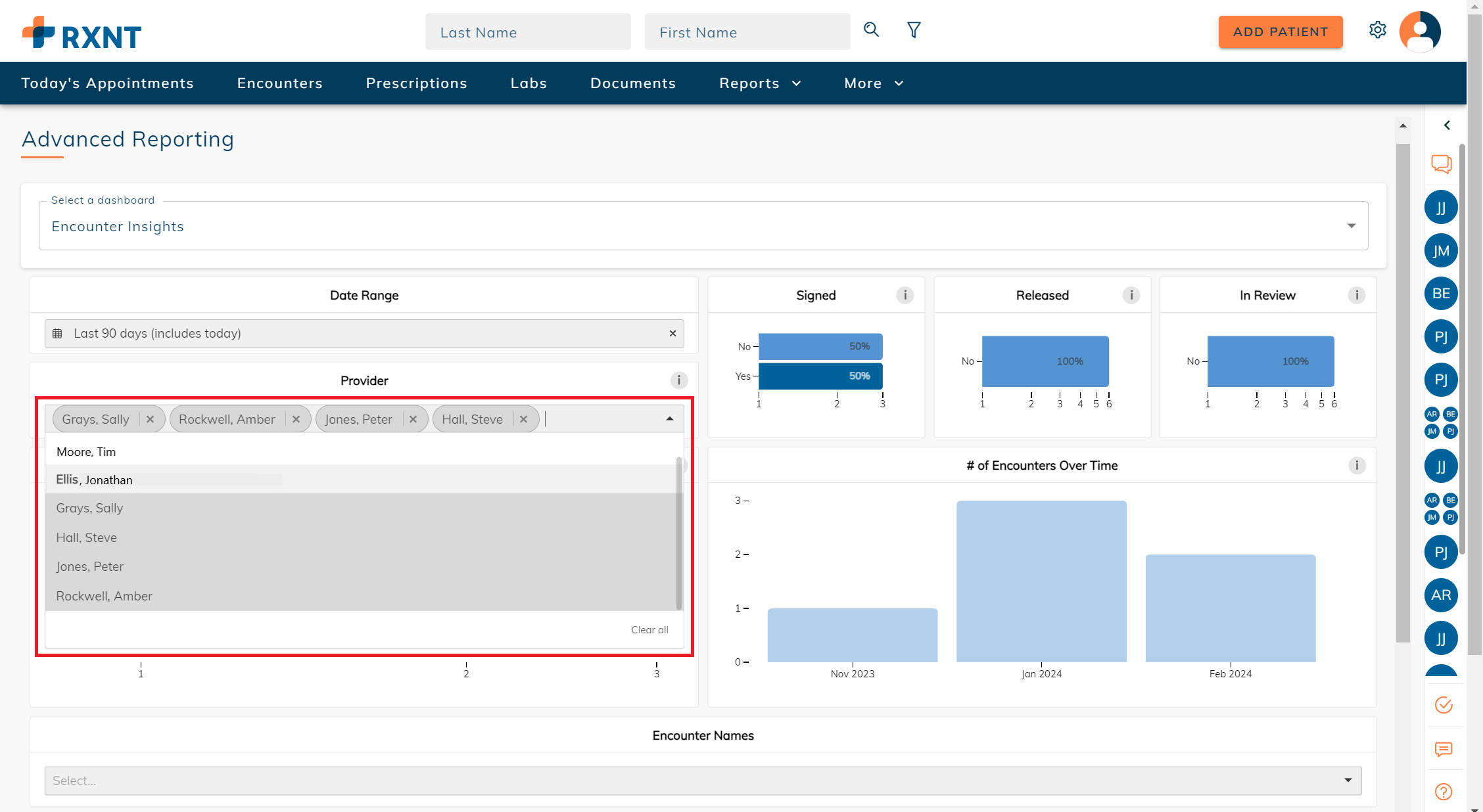The width and height of the screenshot is (1483, 812).
Task: Deselect Grays, Sally in provider list
Action: [x=361, y=508]
